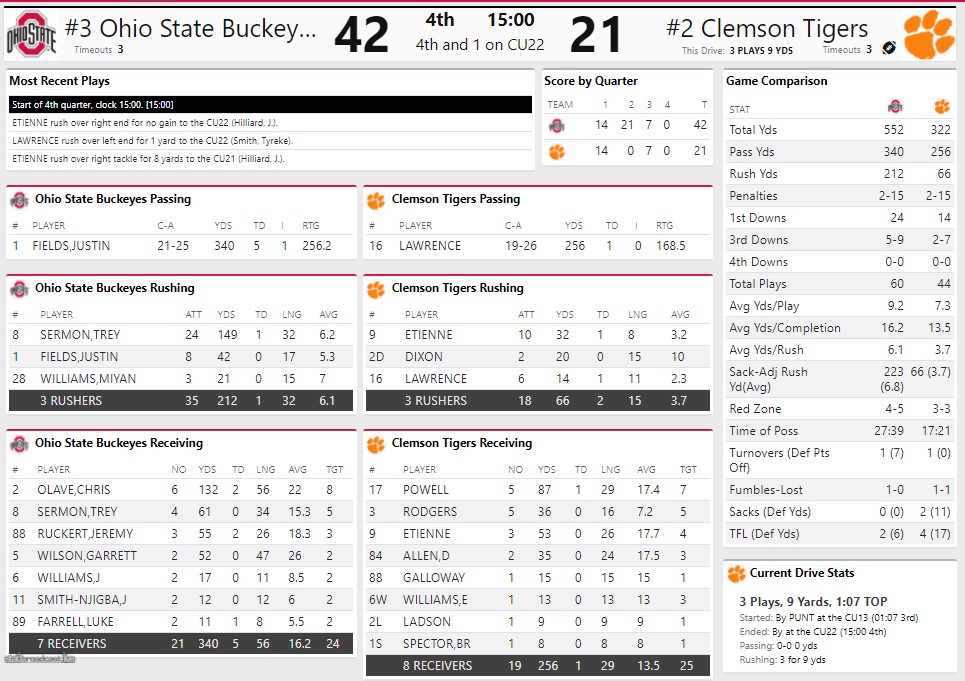Select the FIELDS,JUSTIN row in Ohio State passing
This screenshot has width=965, height=681.
(180, 245)
